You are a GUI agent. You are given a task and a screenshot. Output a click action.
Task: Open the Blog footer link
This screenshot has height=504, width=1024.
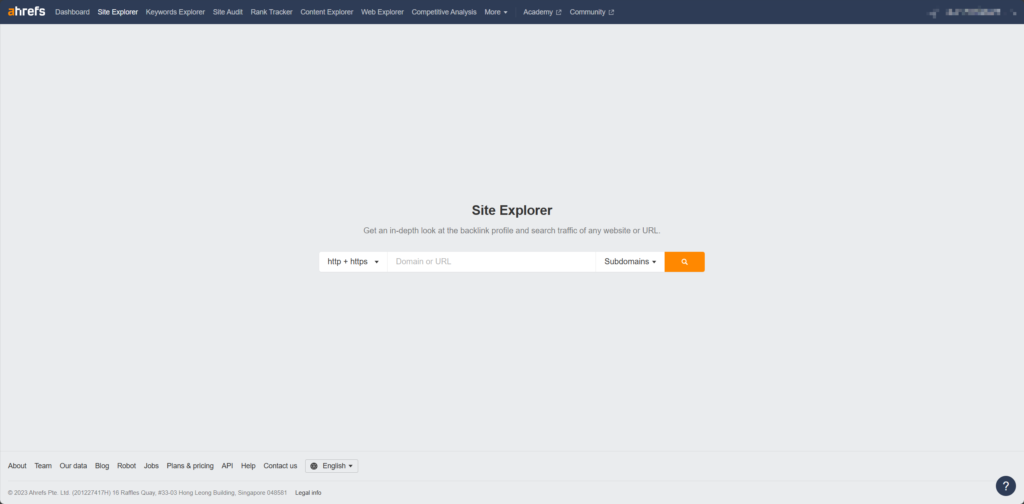pyautogui.click(x=102, y=466)
